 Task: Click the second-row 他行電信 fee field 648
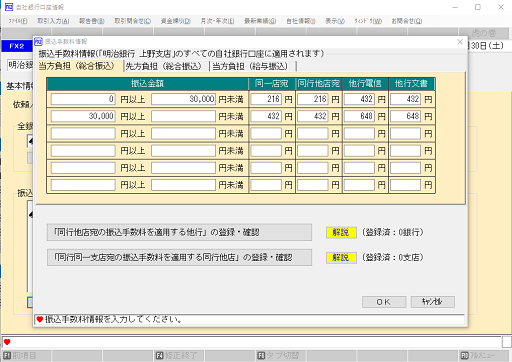click(359, 116)
